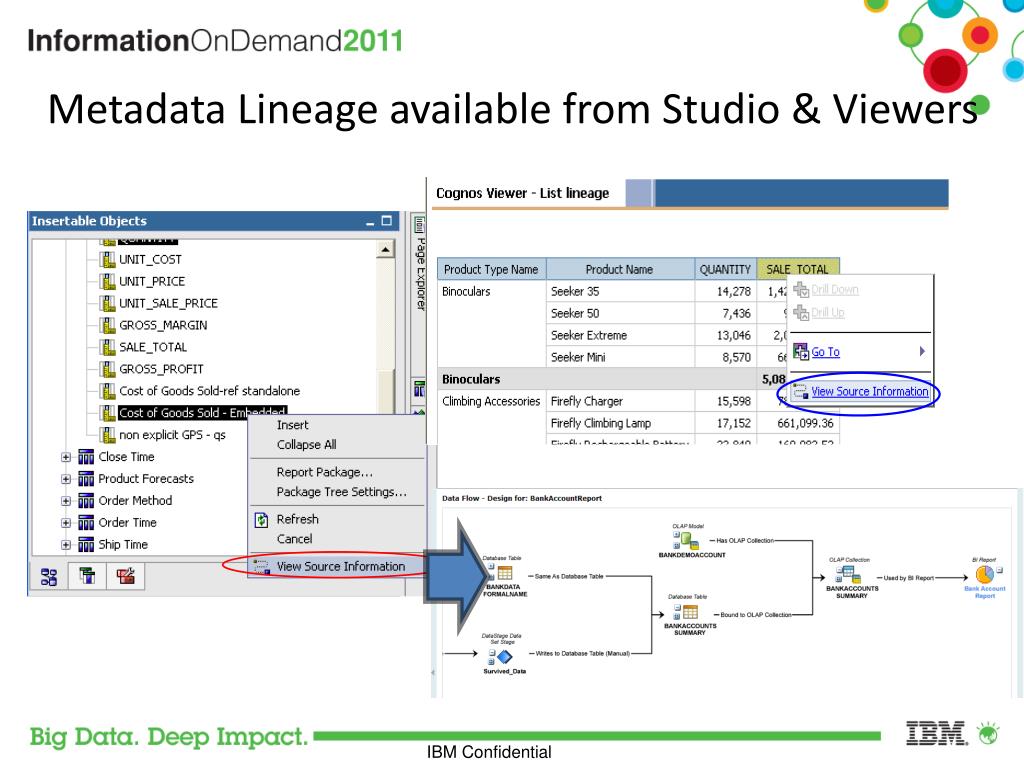Click the GROSS_PROFIT measure icon
The height and width of the screenshot is (768, 1024).
coord(108,369)
